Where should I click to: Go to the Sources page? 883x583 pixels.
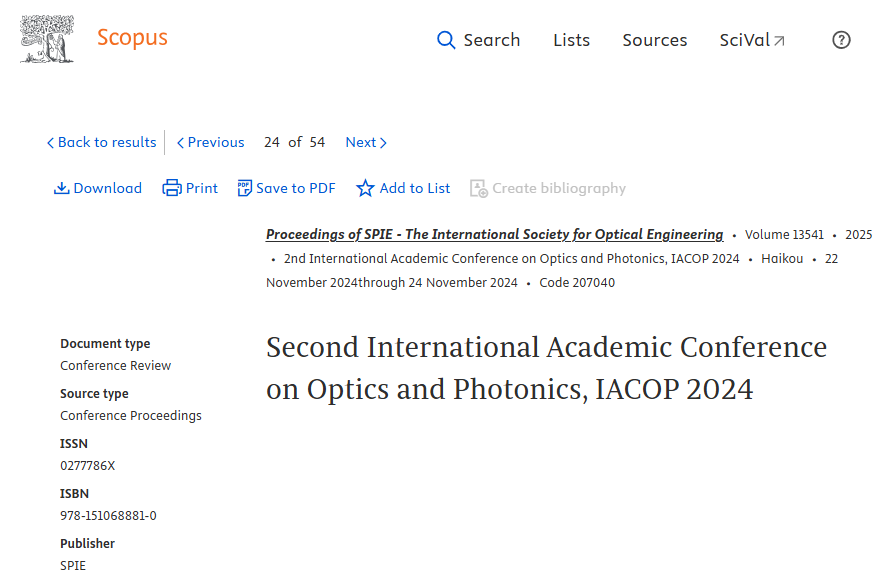coord(654,40)
